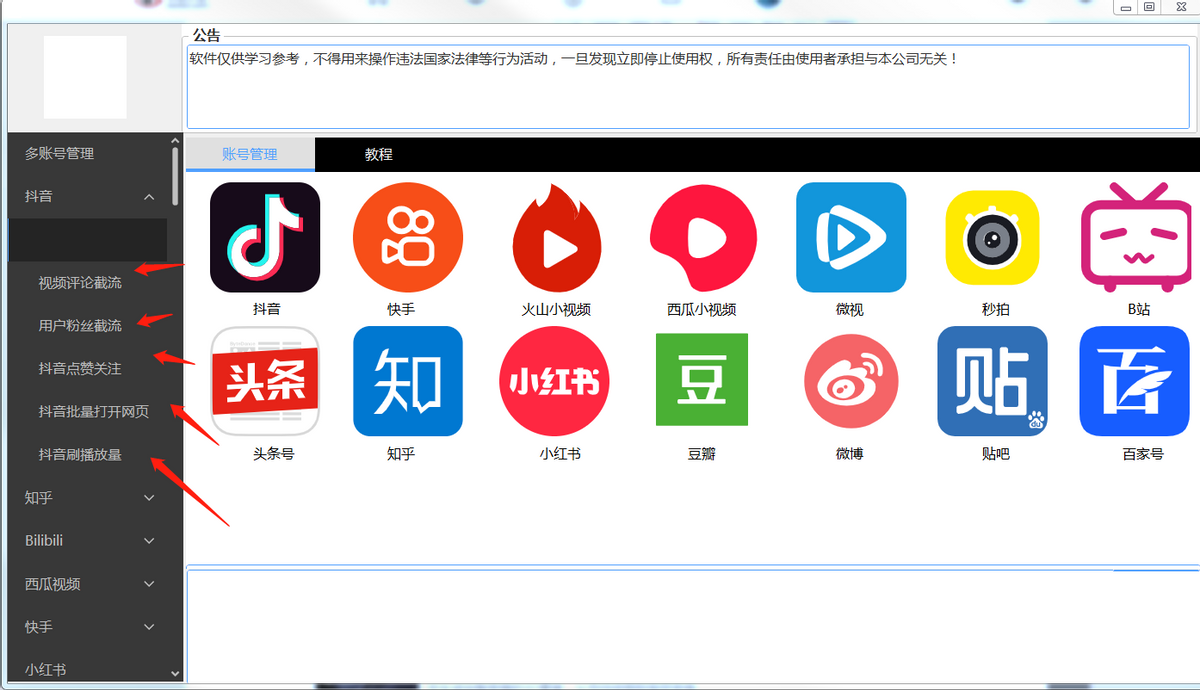Select 多账号管理 in the sidebar
Image resolution: width=1200 pixels, height=690 pixels.
(87, 154)
